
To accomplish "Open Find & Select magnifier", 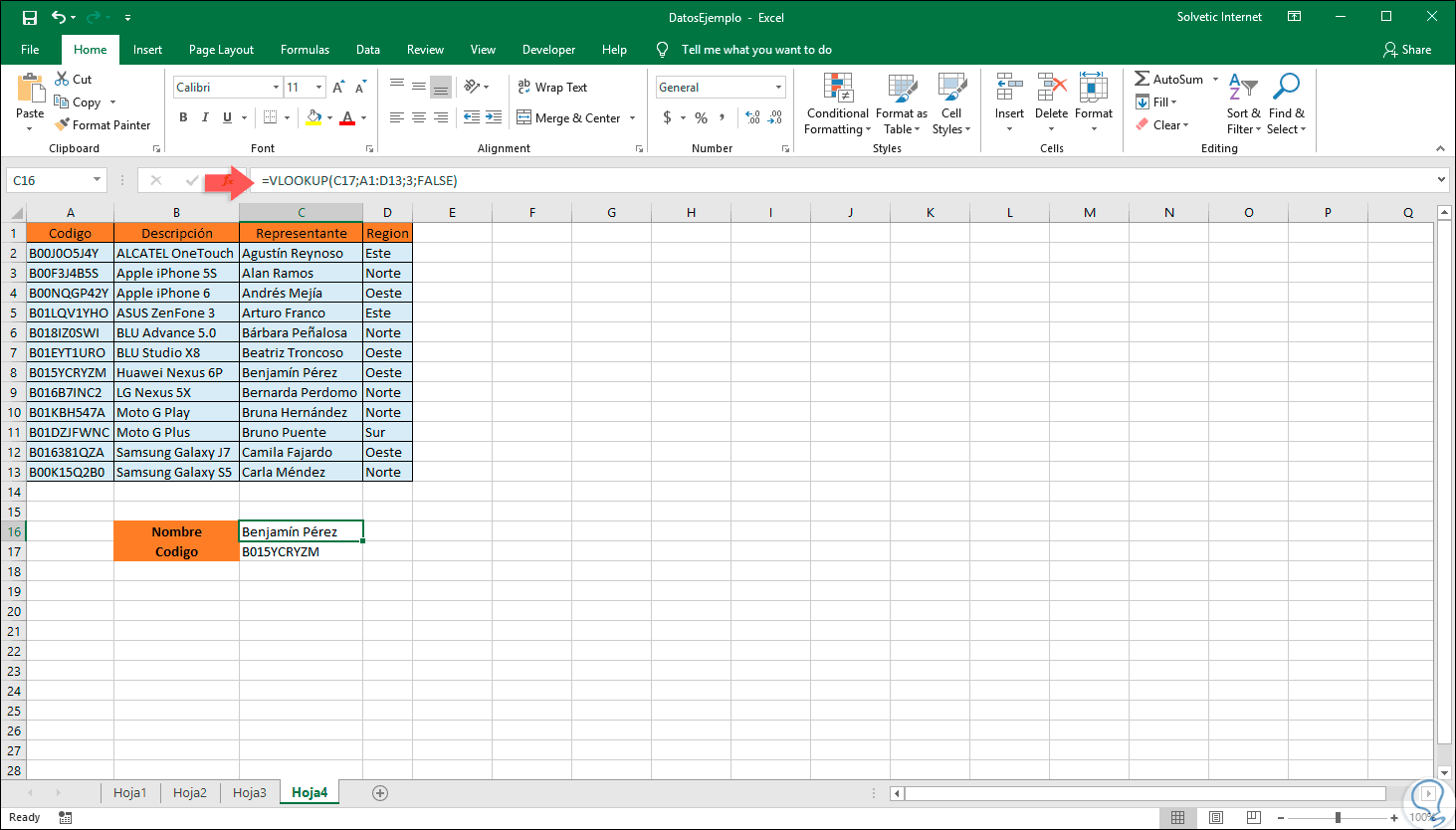I will 1286,104.
